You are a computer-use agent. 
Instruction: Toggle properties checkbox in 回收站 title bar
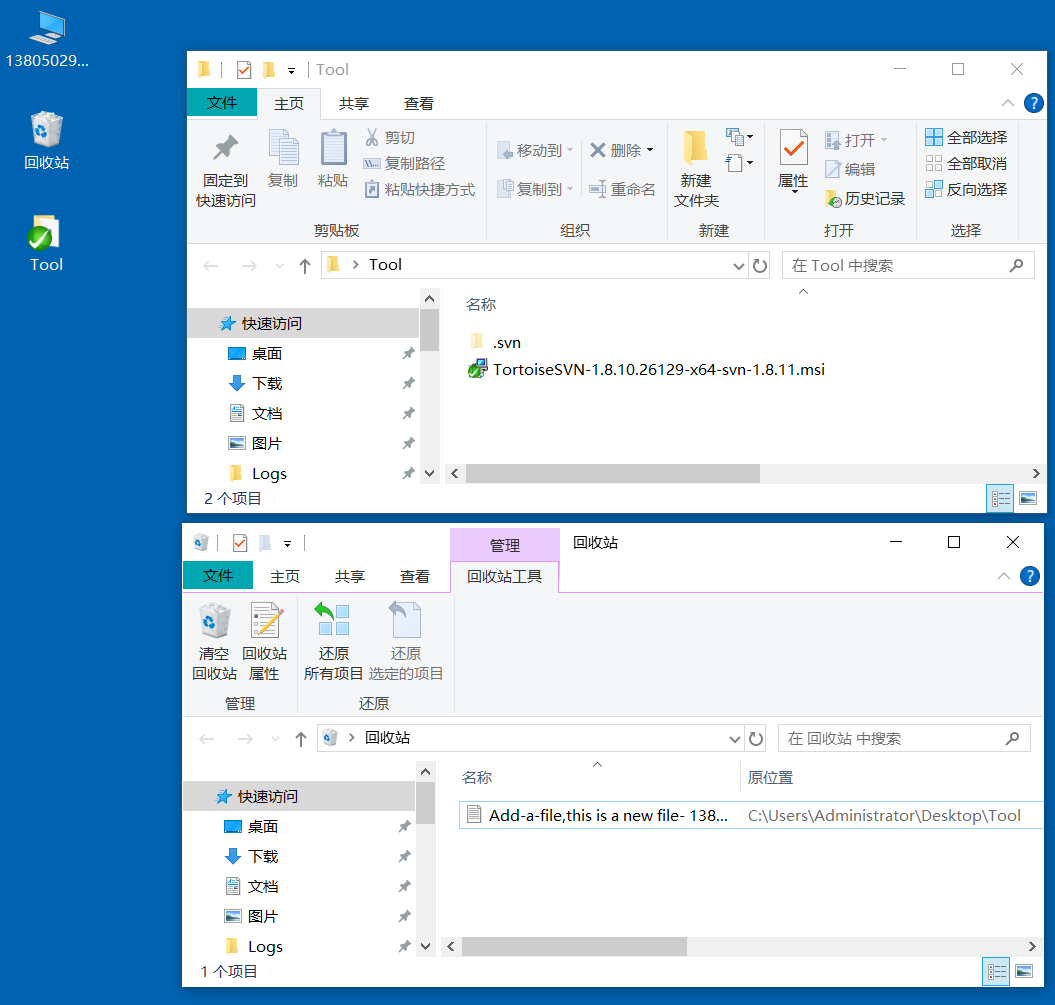click(x=240, y=542)
